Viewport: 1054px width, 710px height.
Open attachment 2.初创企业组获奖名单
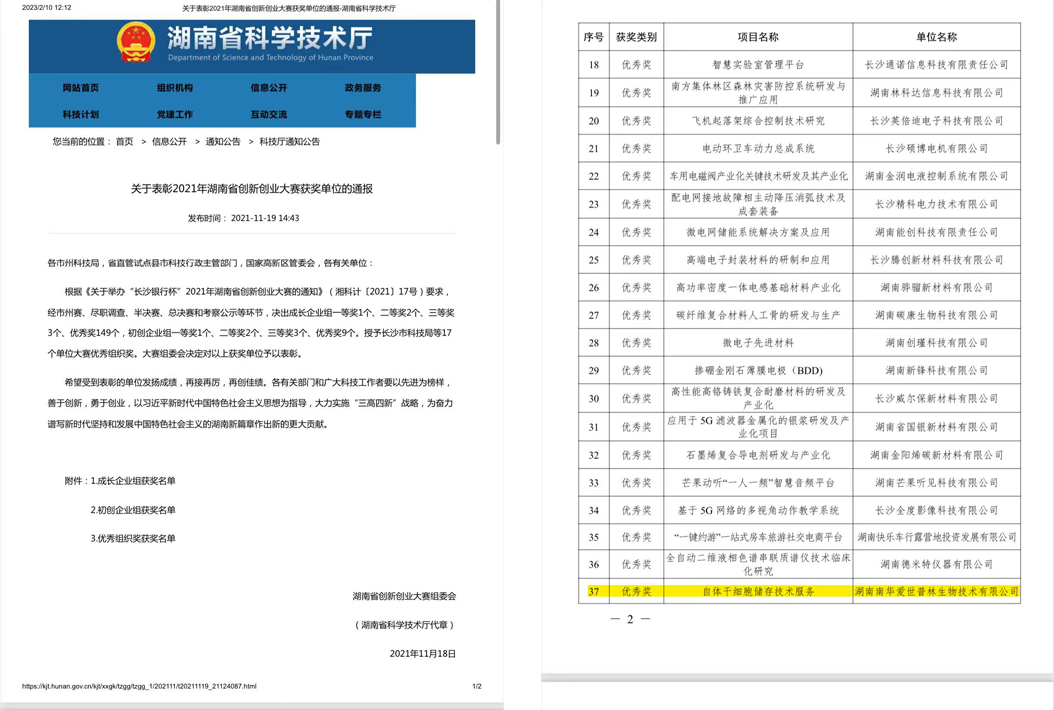pos(133,510)
